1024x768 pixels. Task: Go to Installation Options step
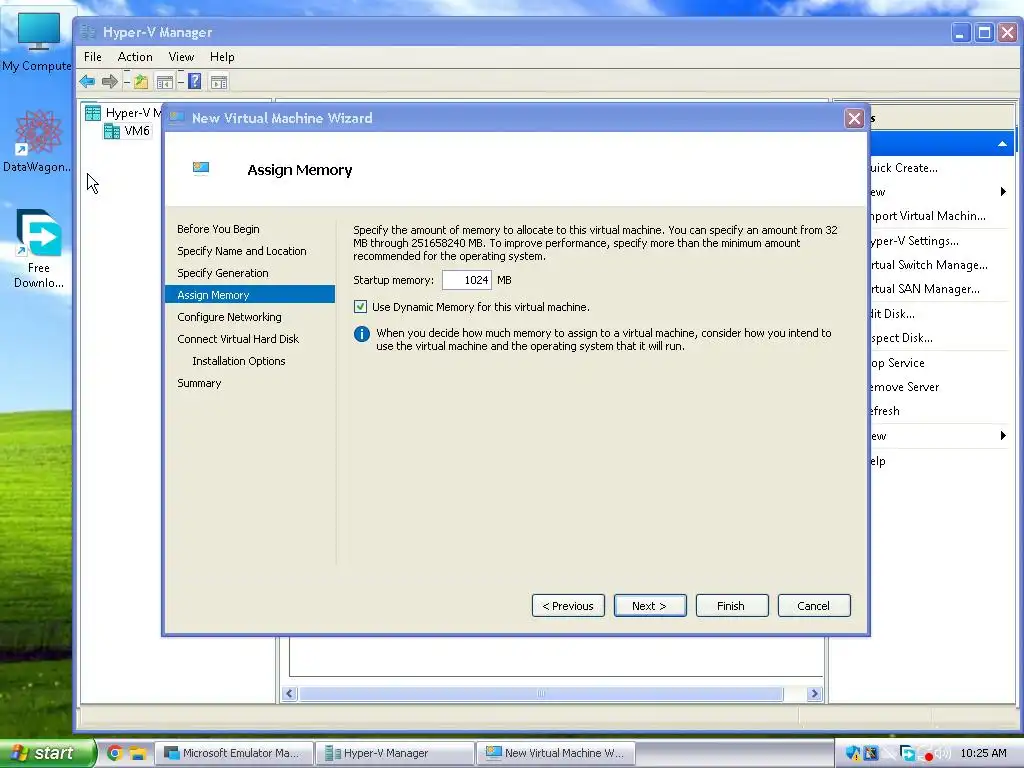238,361
